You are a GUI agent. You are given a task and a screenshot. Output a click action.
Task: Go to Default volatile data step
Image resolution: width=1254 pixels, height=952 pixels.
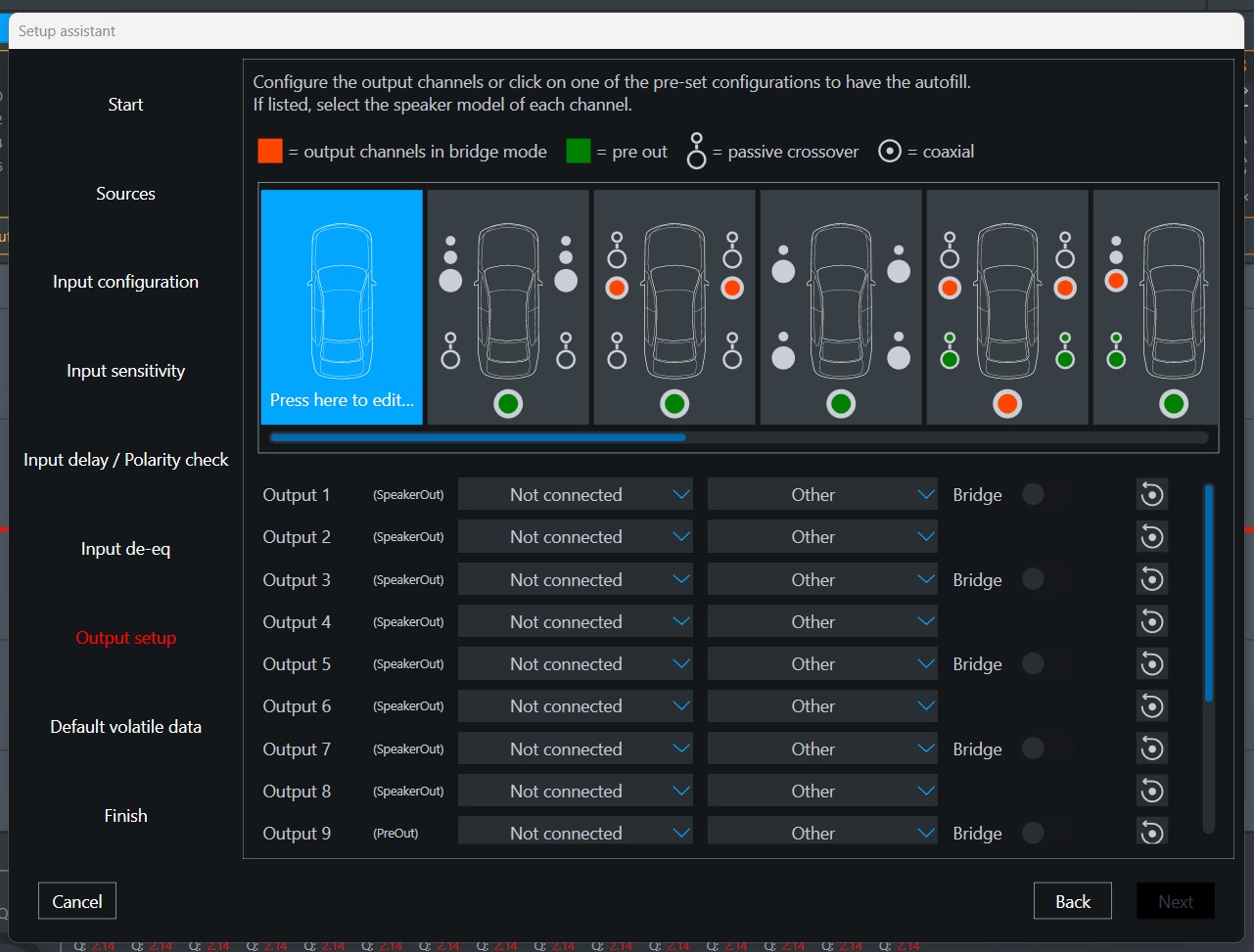click(125, 727)
